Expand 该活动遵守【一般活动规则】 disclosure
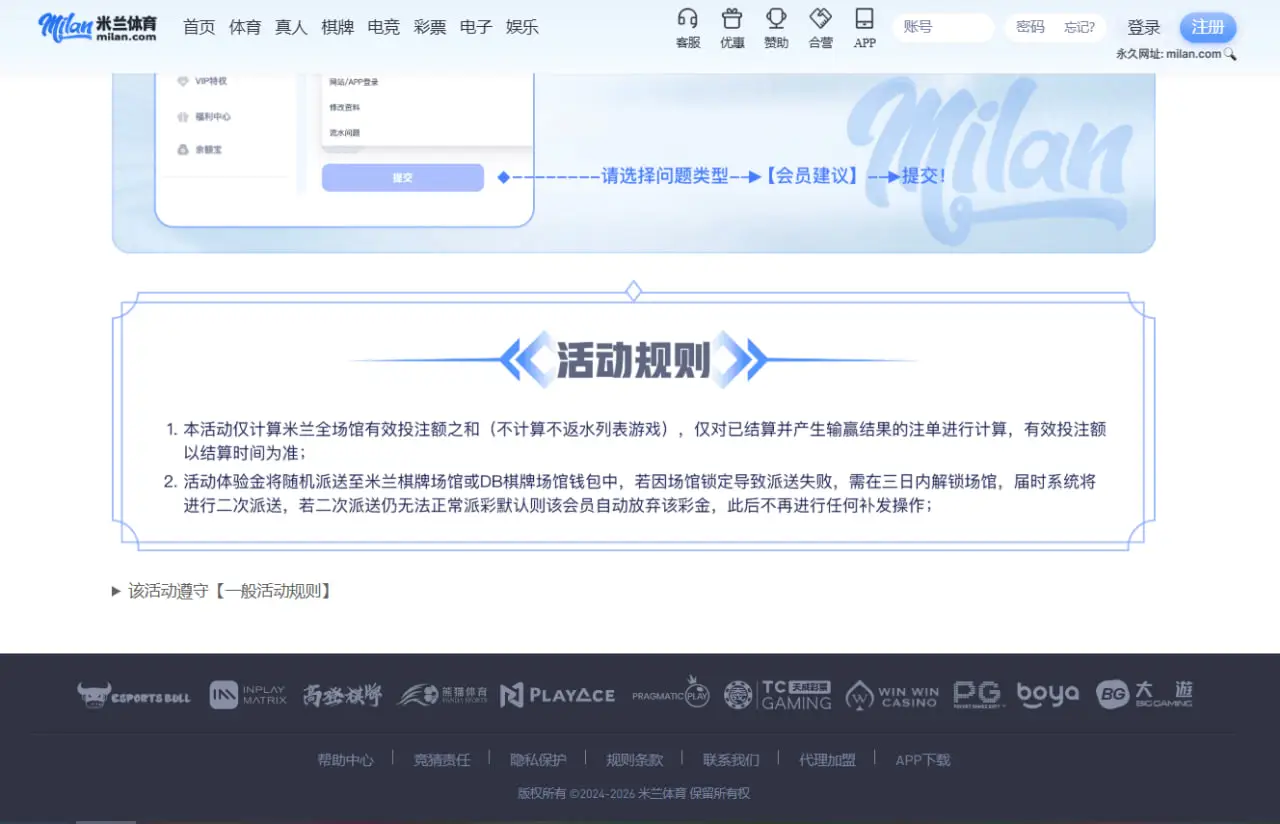This screenshot has height=824, width=1280. click(221, 591)
